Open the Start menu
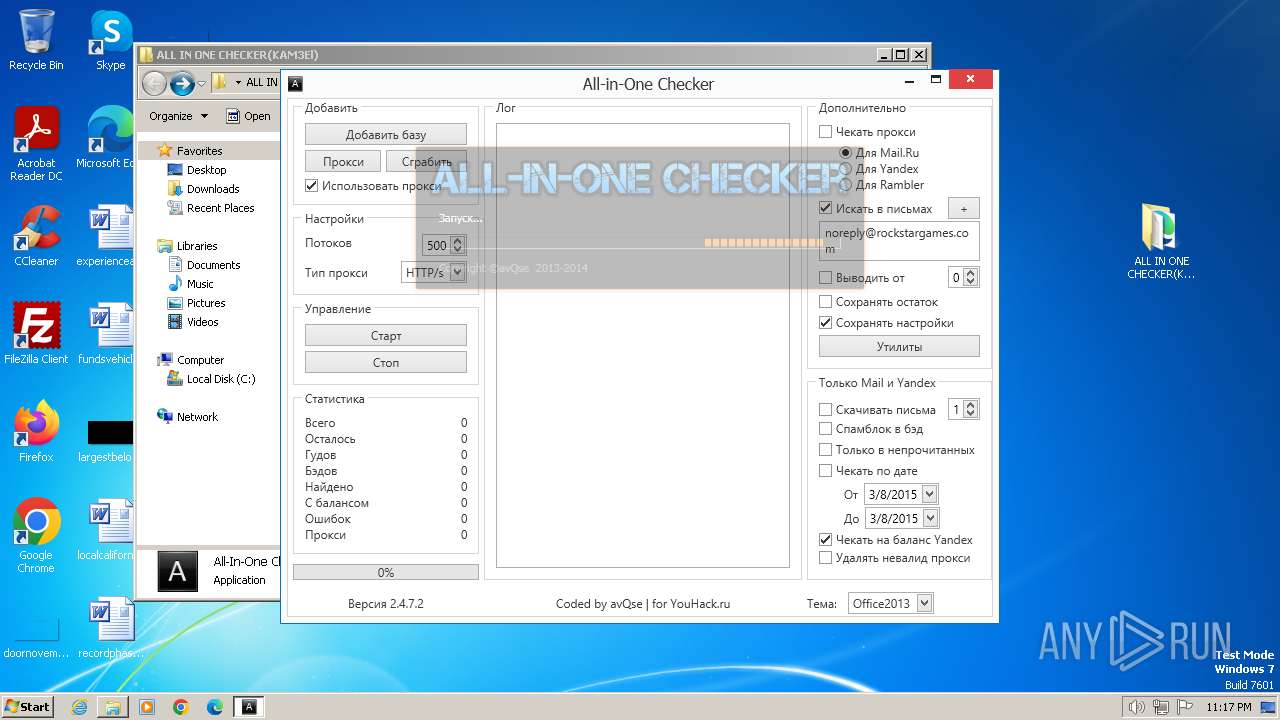 (27, 706)
